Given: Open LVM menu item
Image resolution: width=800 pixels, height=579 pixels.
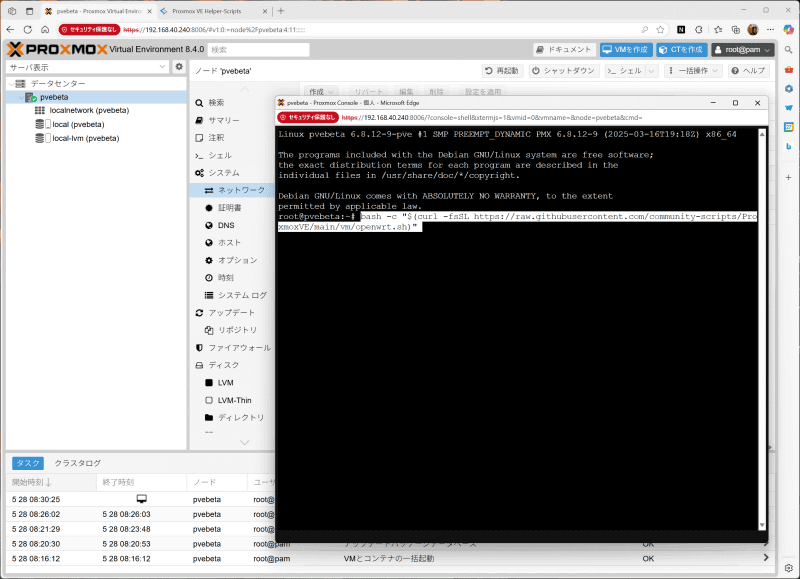Looking at the screenshot, I should pos(226,383).
